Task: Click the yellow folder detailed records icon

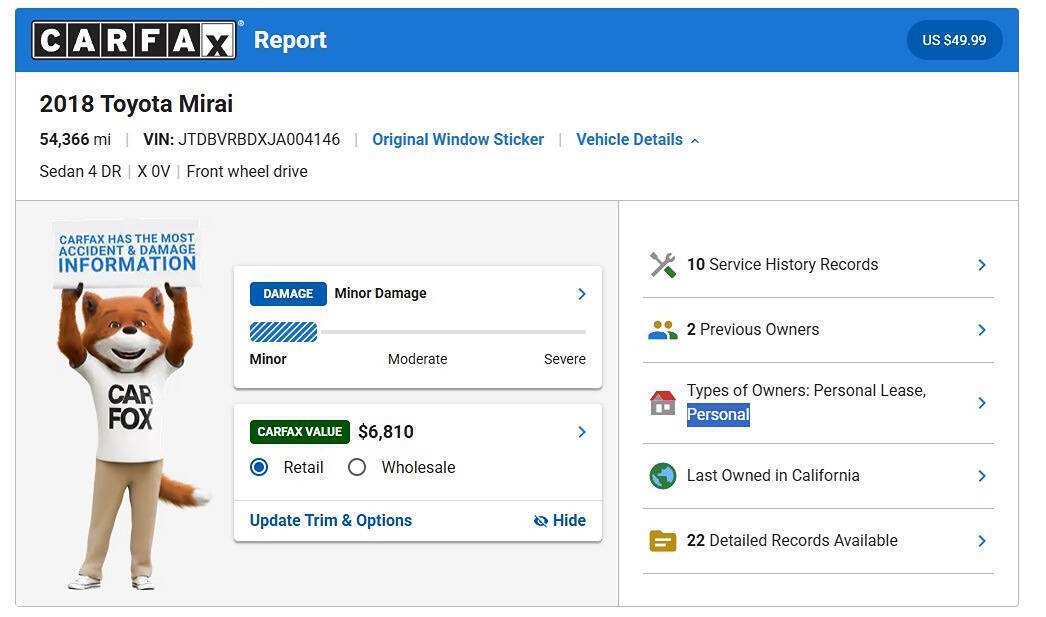Action: (662, 541)
